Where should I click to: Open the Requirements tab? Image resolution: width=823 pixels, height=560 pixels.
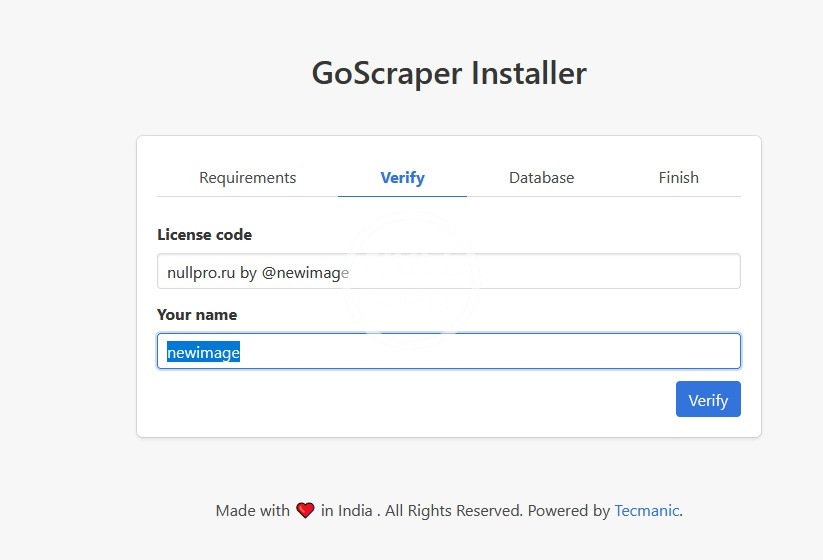coord(248,178)
